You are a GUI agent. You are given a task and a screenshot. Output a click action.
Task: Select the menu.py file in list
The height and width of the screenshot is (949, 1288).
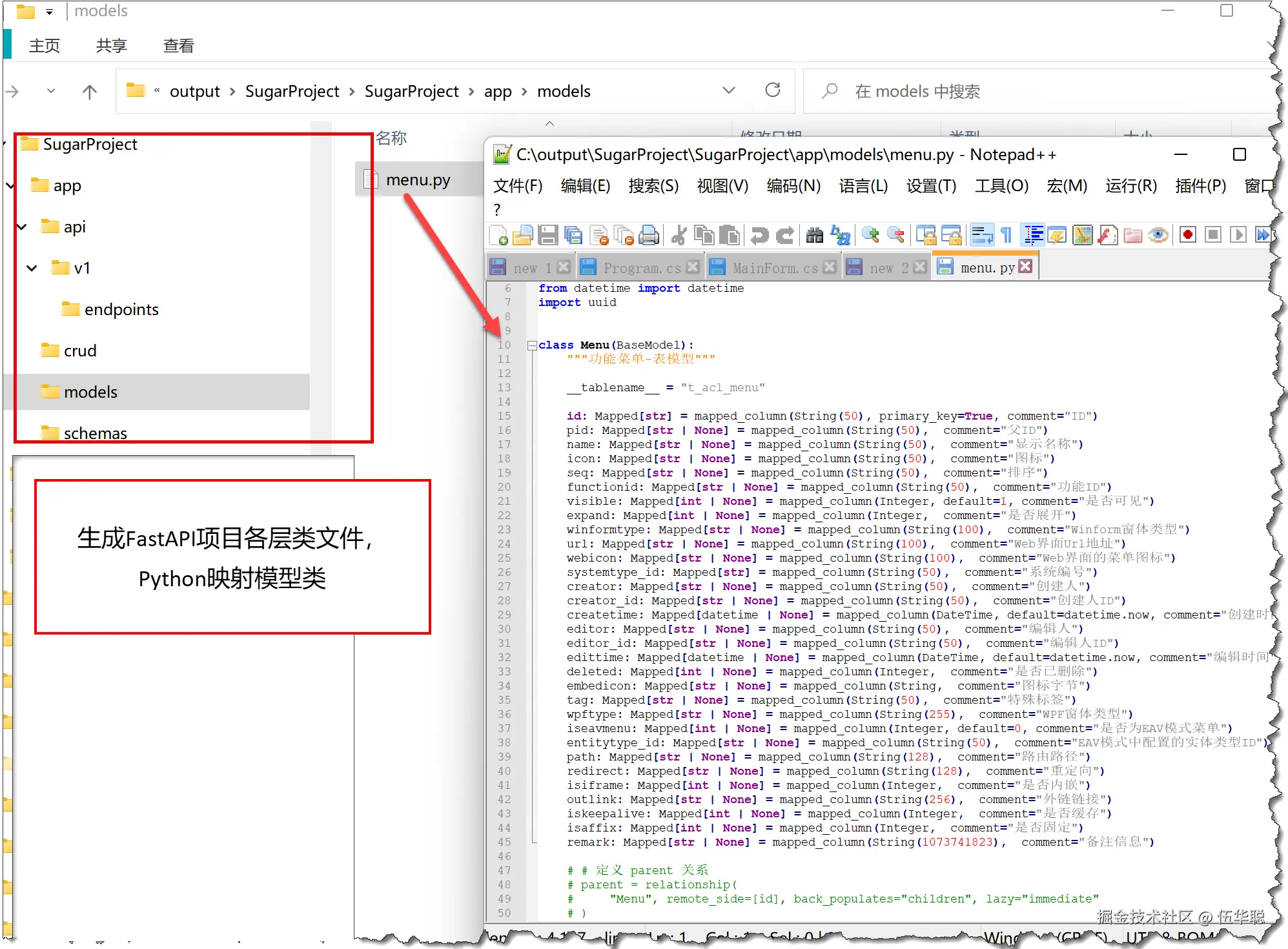click(417, 180)
